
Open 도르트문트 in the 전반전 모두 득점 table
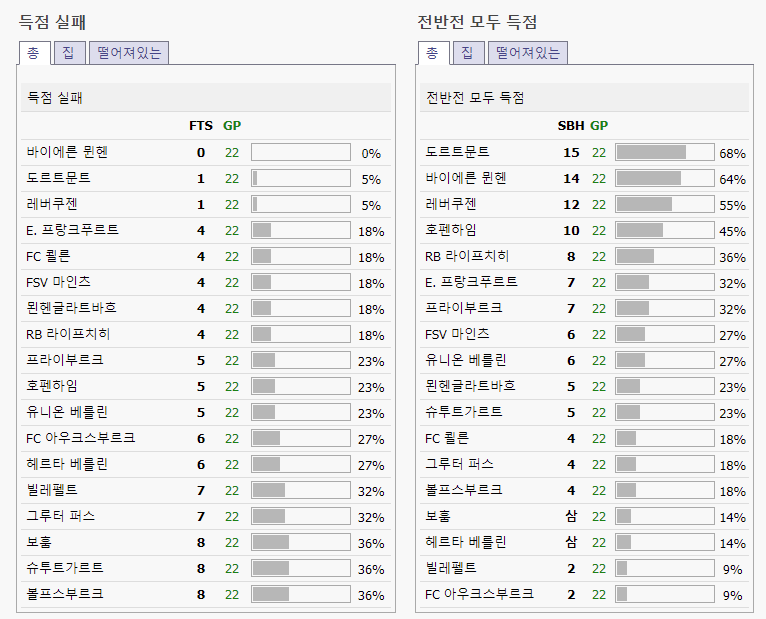457,152
